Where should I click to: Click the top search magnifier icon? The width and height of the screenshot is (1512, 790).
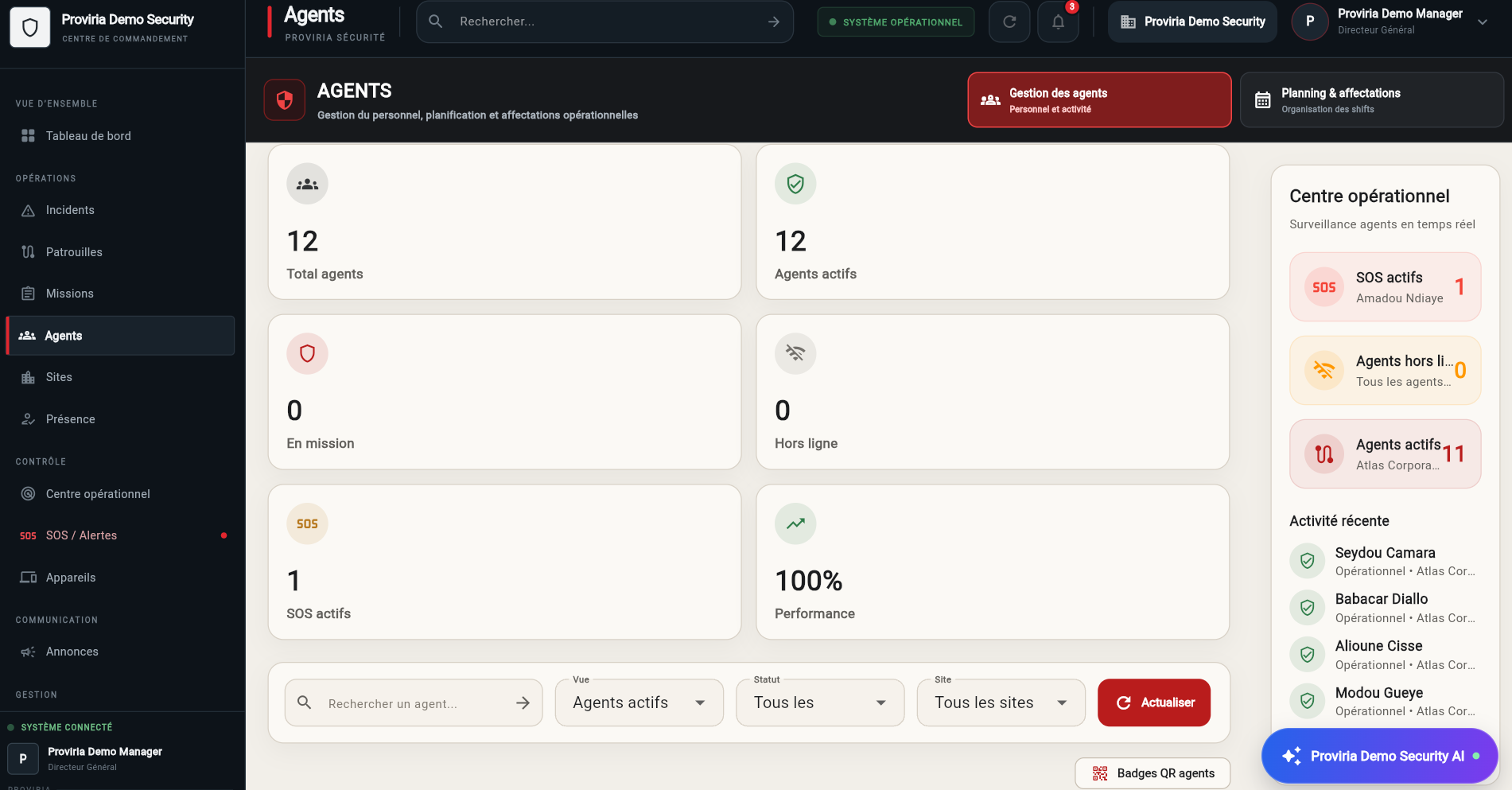tap(436, 21)
